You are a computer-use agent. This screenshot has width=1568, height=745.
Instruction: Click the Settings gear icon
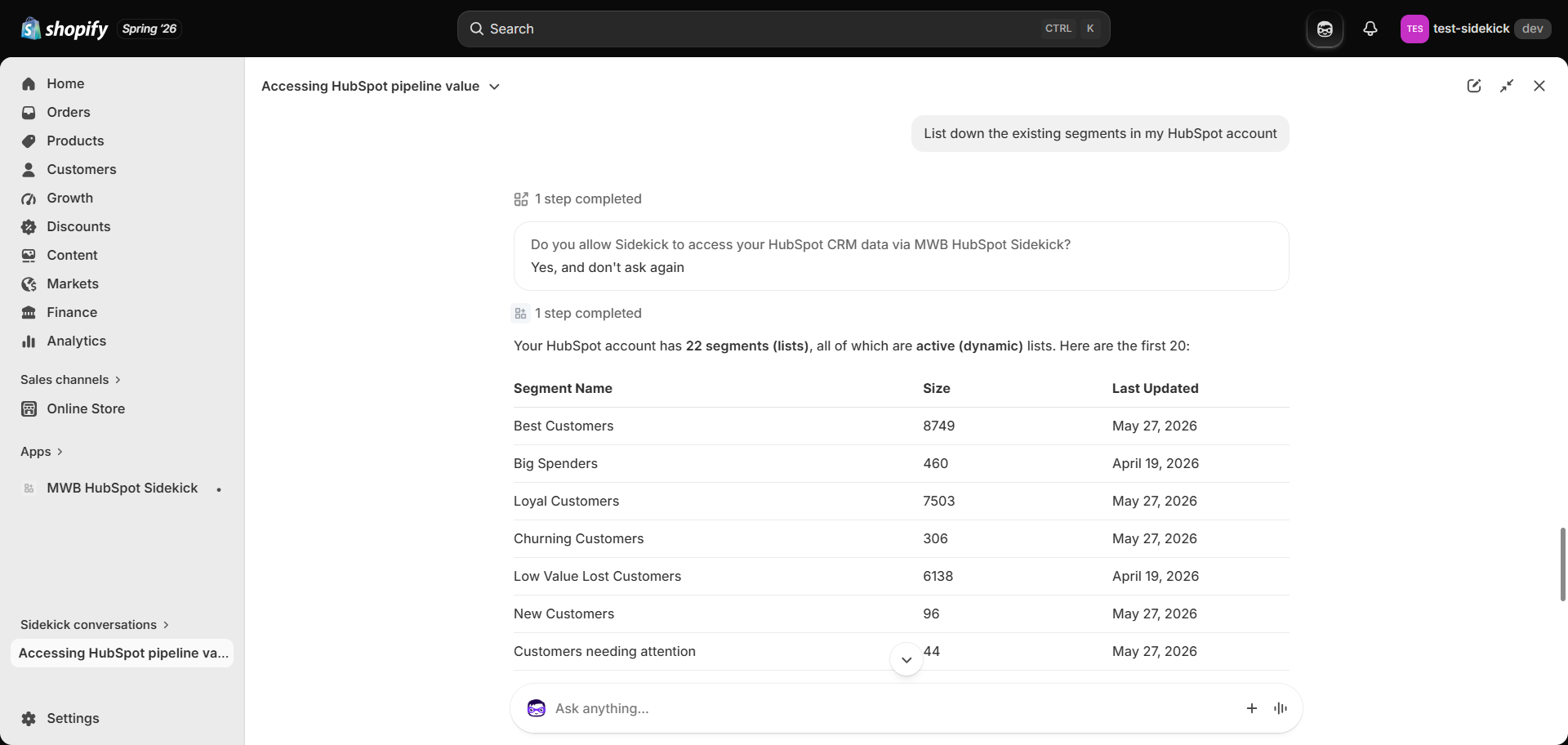pos(29,719)
